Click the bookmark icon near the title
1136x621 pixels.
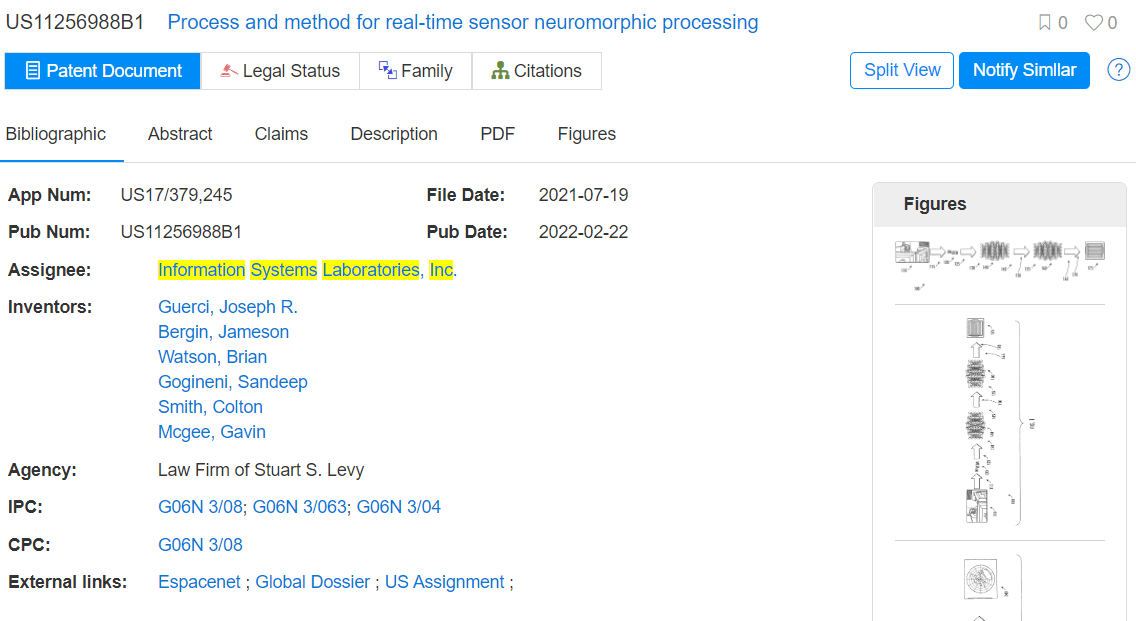1045,22
